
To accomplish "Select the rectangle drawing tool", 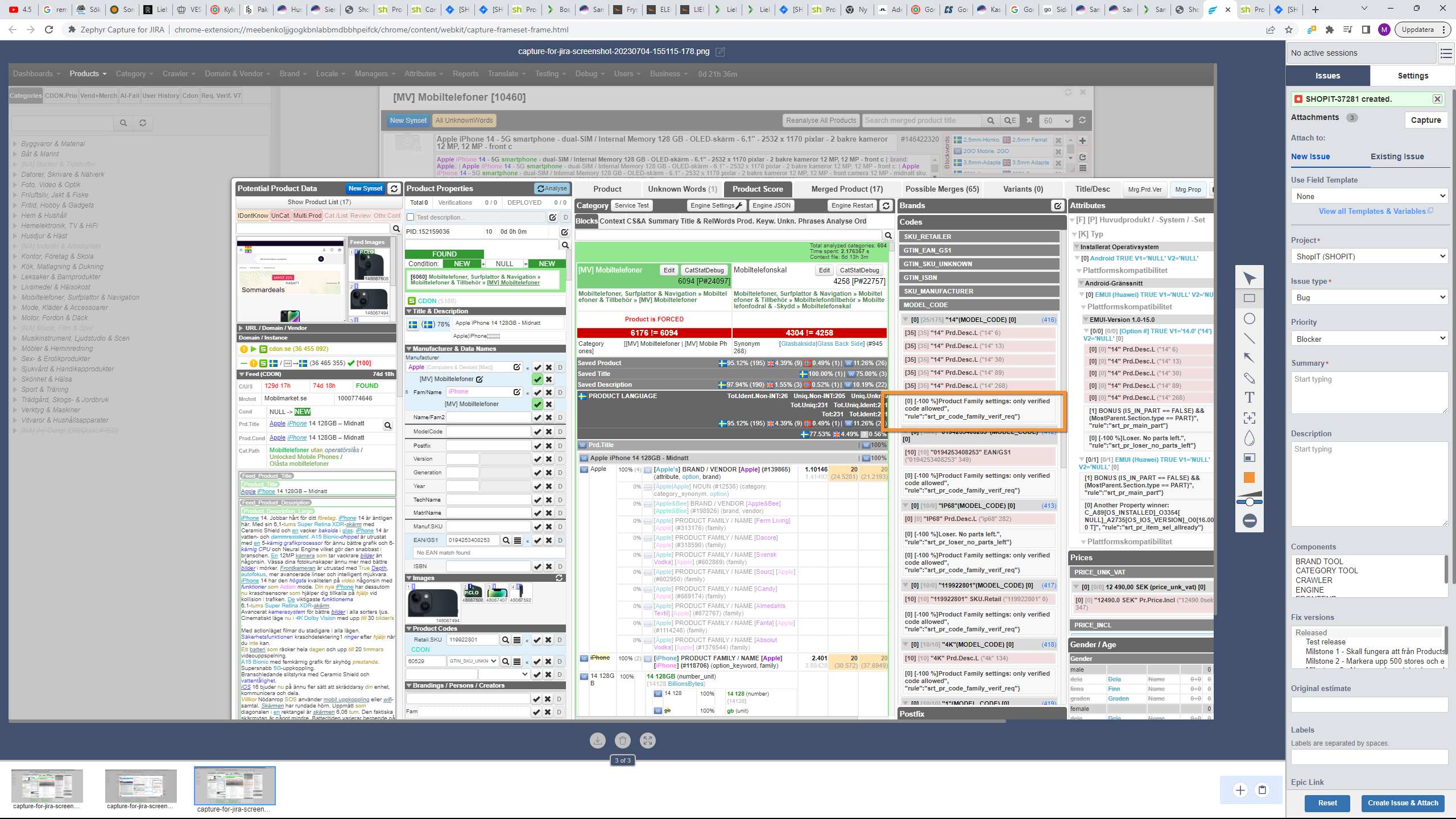I will [1249, 298].
